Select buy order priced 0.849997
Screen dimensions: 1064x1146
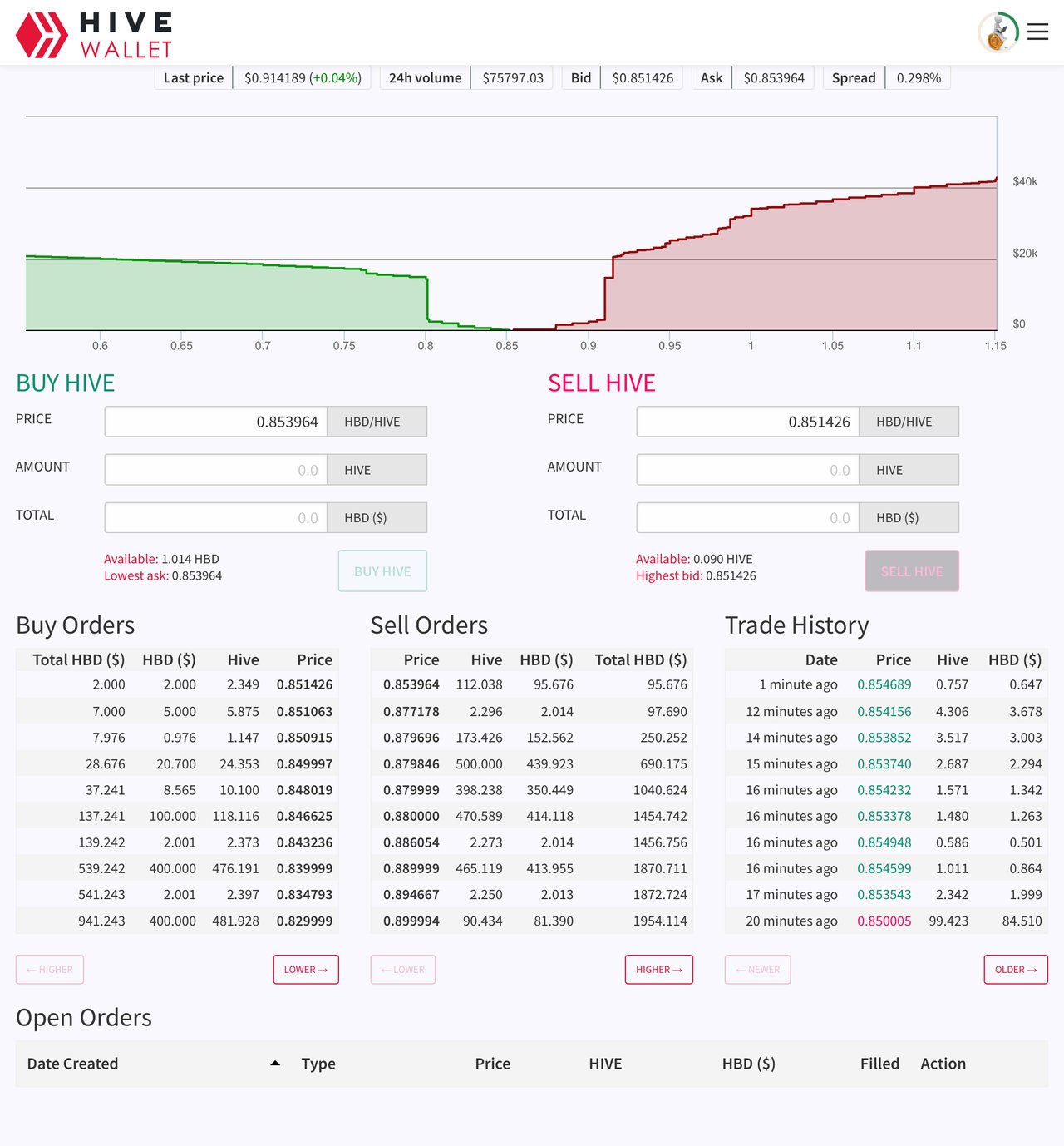click(177, 763)
